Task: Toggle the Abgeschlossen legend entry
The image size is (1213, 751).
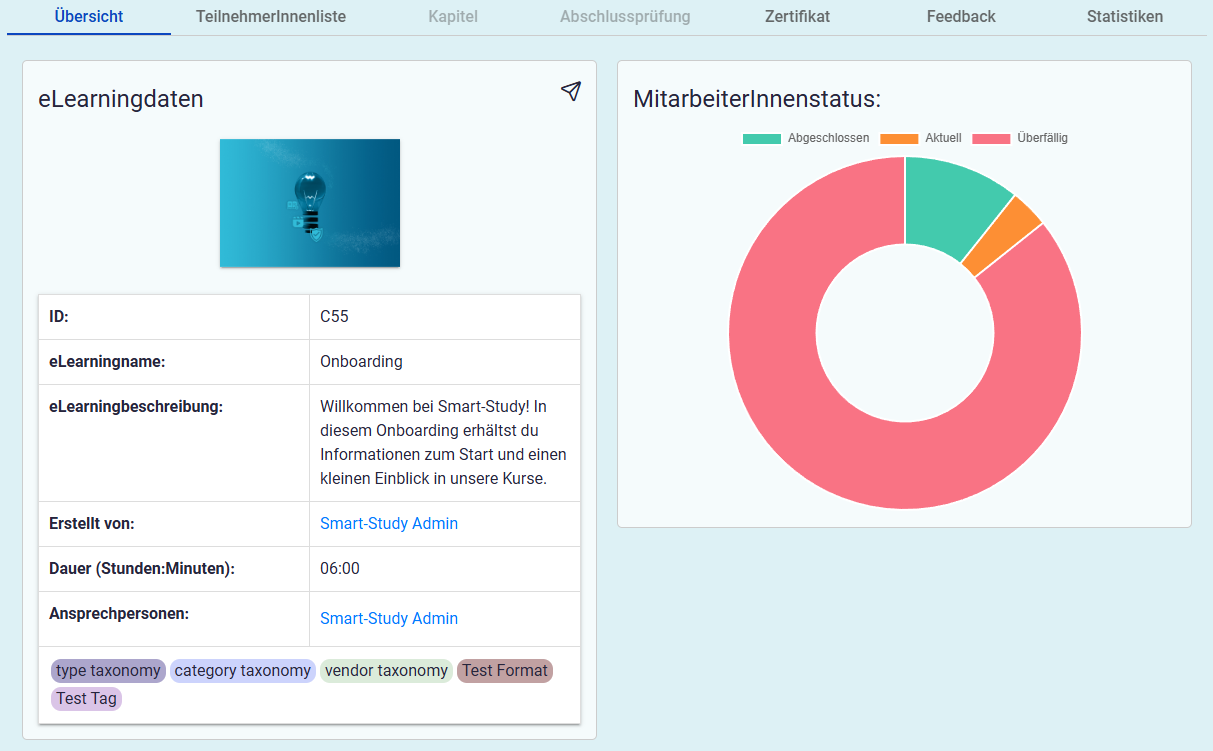Action: click(806, 138)
